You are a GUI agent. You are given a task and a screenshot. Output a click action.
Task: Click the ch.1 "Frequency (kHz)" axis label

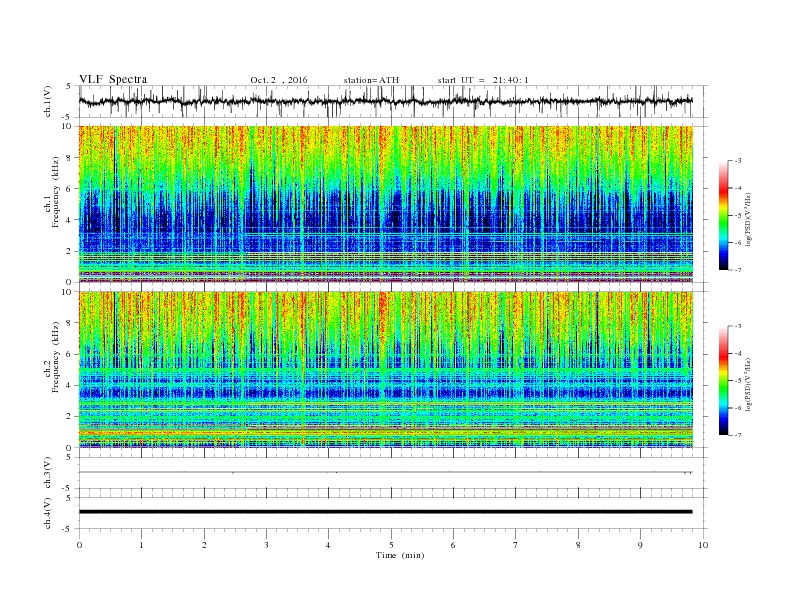pos(55,192)
